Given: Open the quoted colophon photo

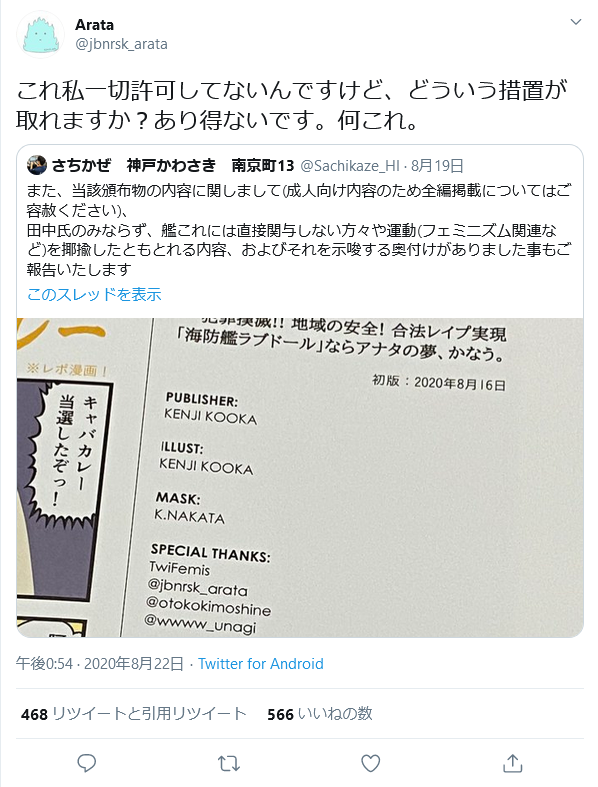Looking at the screenshot, I should [x=300, y=477].
